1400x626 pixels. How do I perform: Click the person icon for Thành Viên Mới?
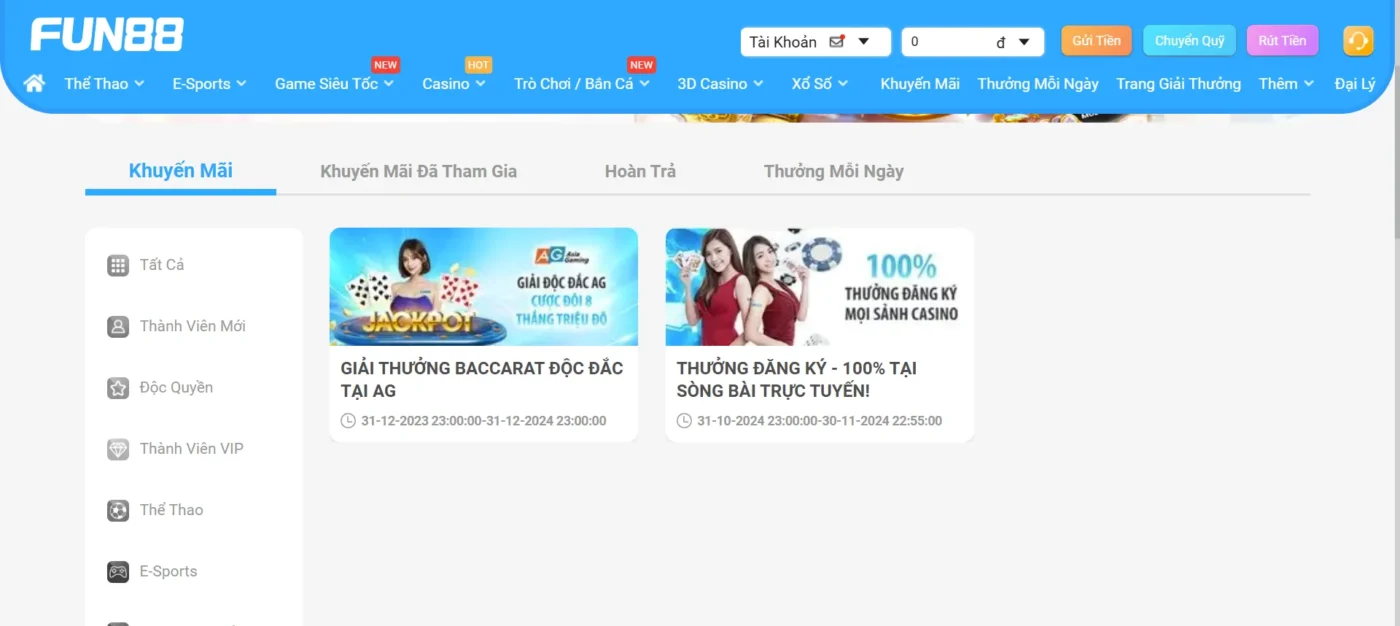[x=118, y=326]
